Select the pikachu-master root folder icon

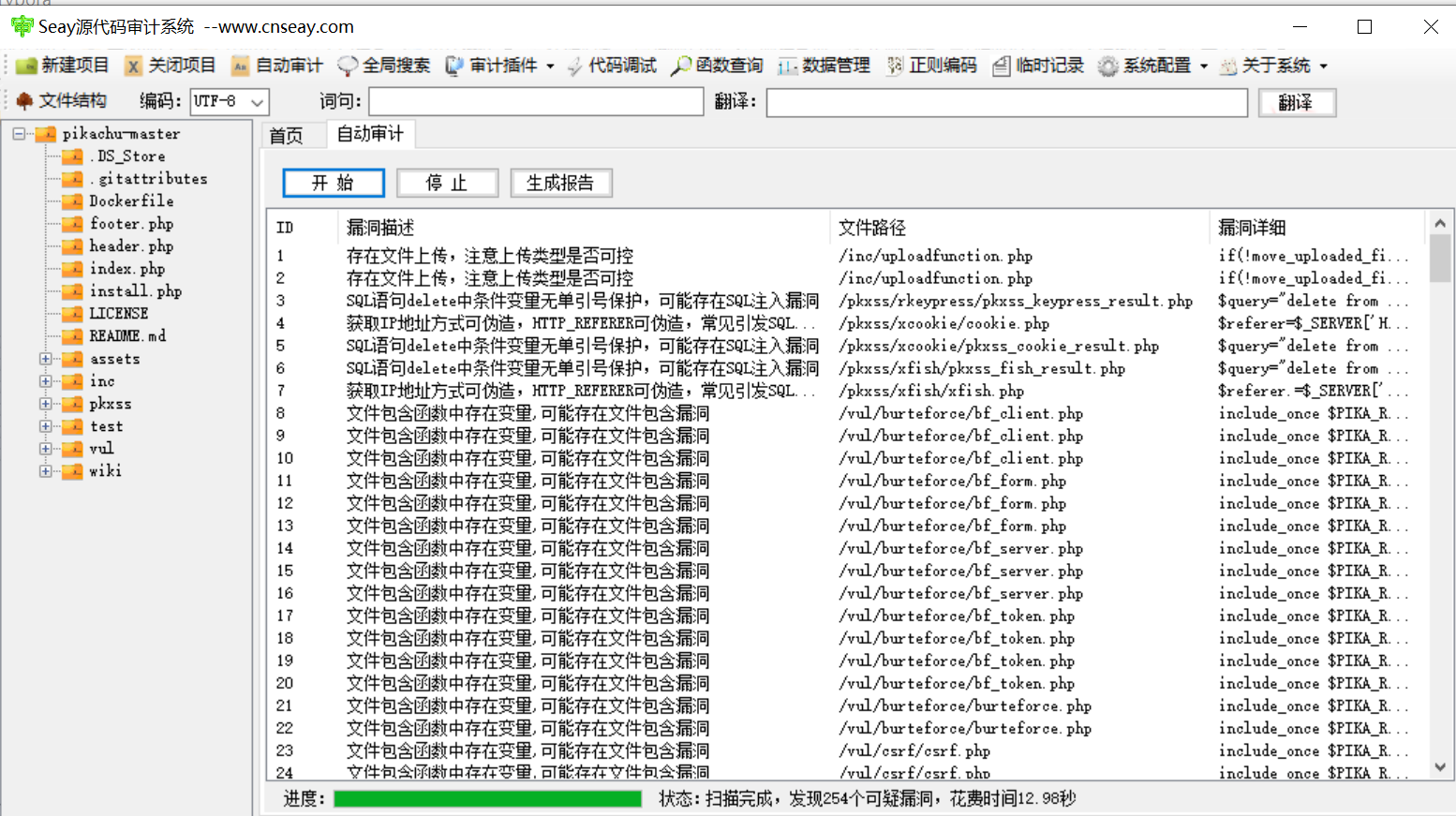coord(46,134)
